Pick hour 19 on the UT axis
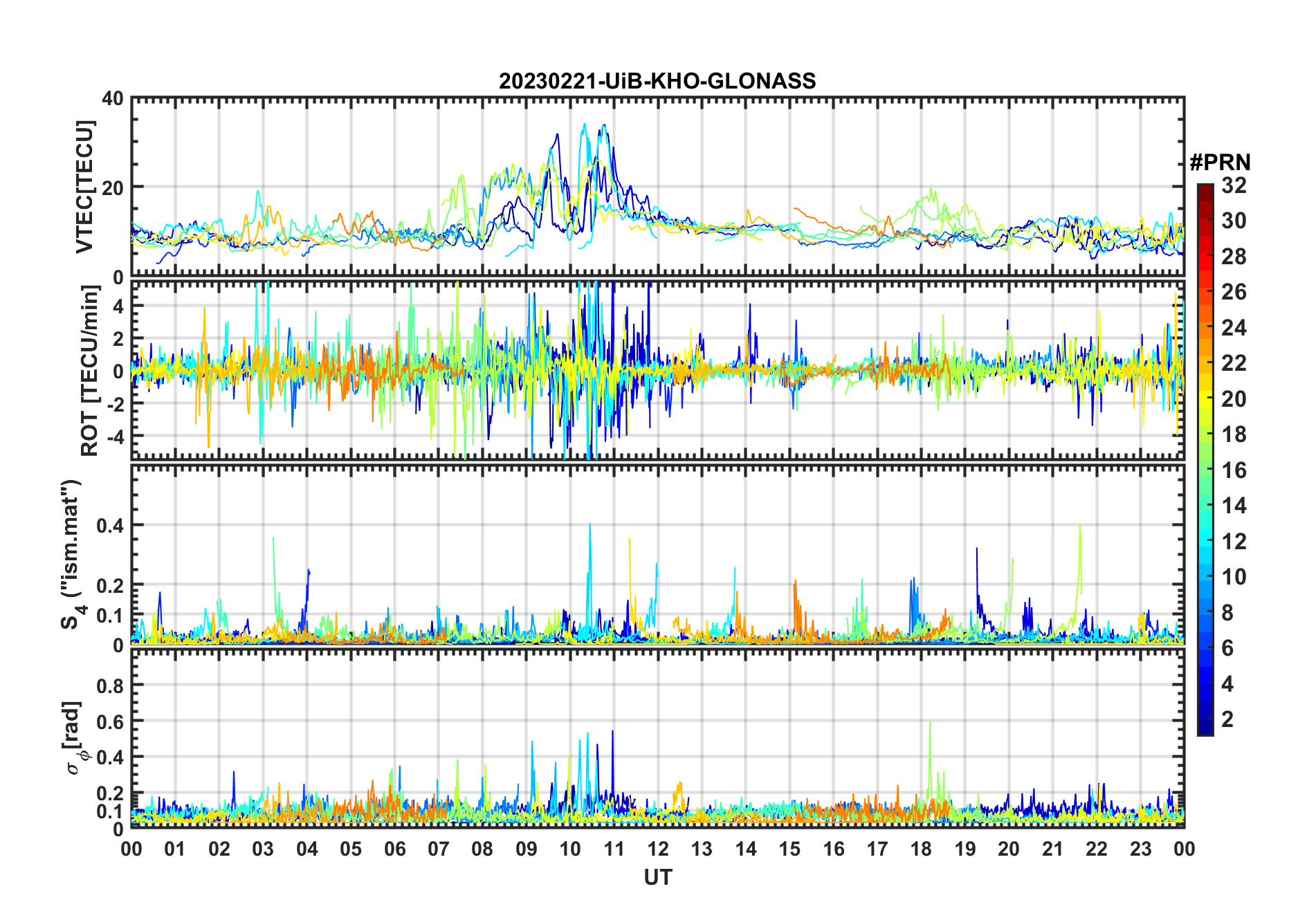1316x920 pixels. coord(965,849)
